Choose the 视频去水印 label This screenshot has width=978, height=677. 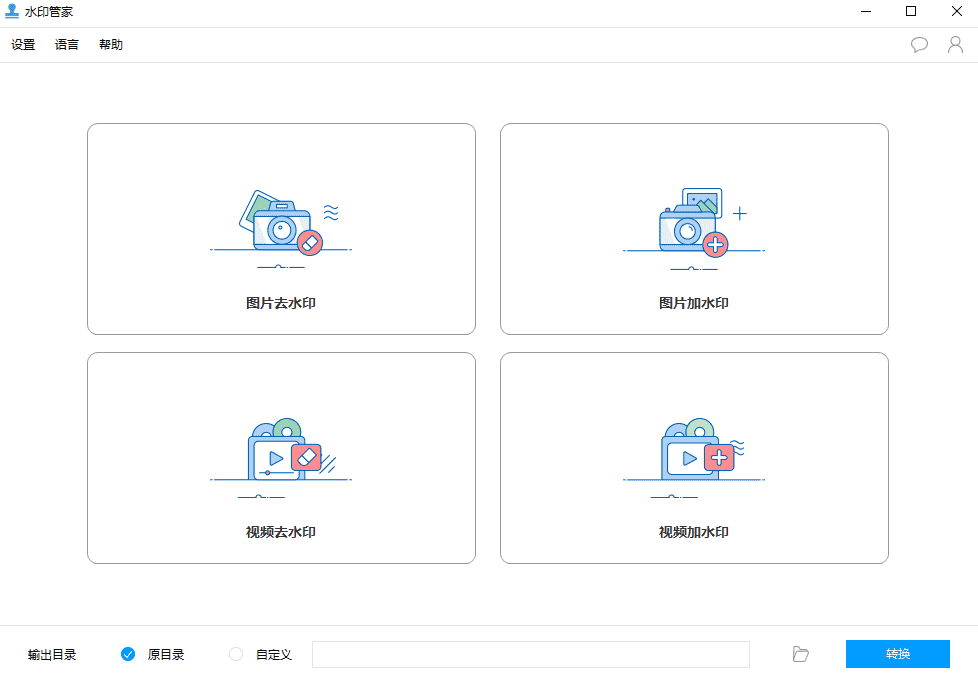281,532
